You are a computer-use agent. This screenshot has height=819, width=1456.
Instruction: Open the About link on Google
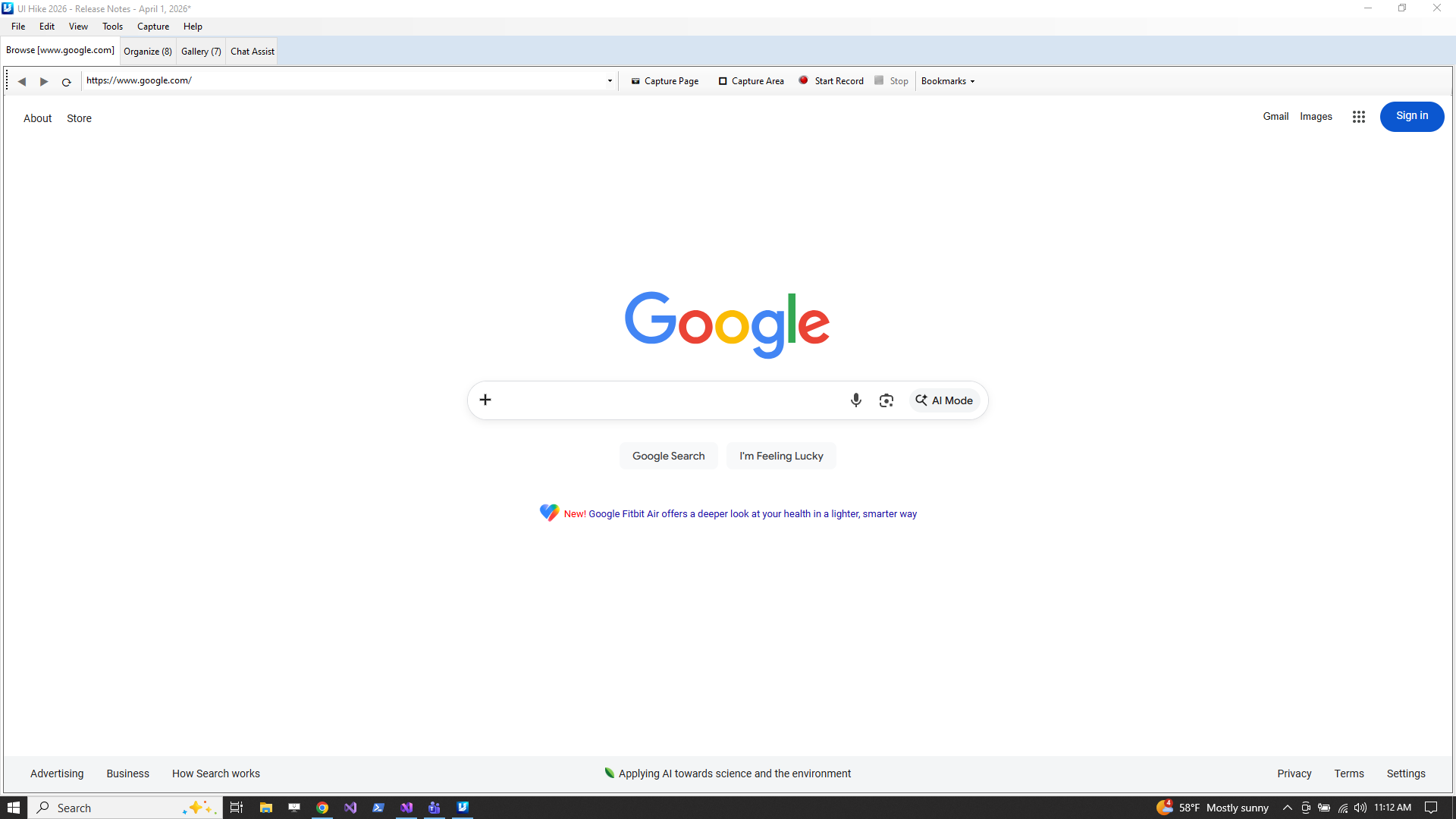pyautogui.click(x=38, y=118)
